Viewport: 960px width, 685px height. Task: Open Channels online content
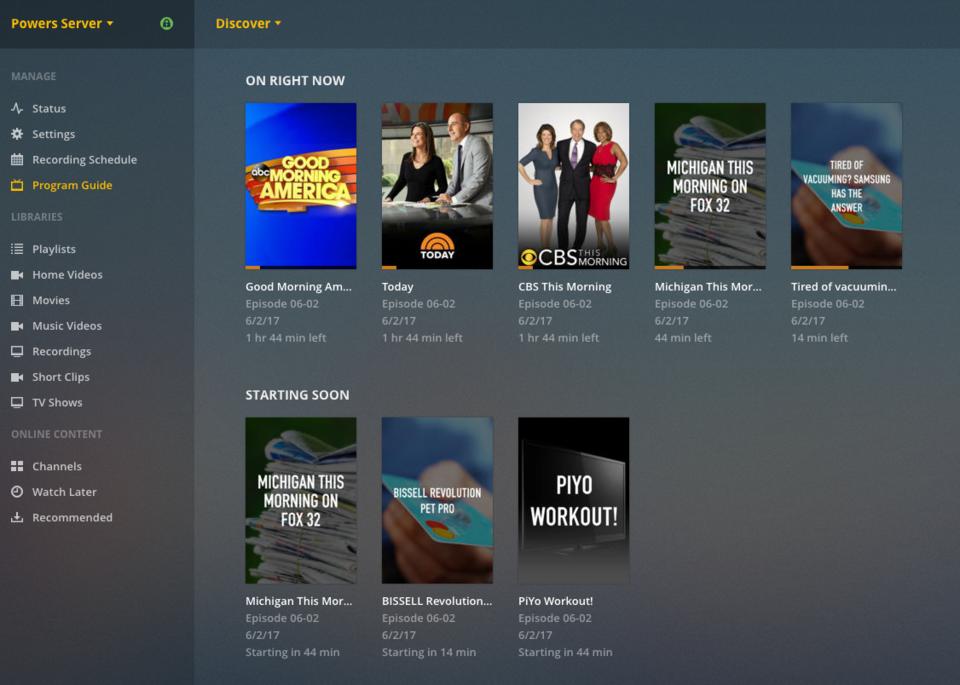coord(57,466)
